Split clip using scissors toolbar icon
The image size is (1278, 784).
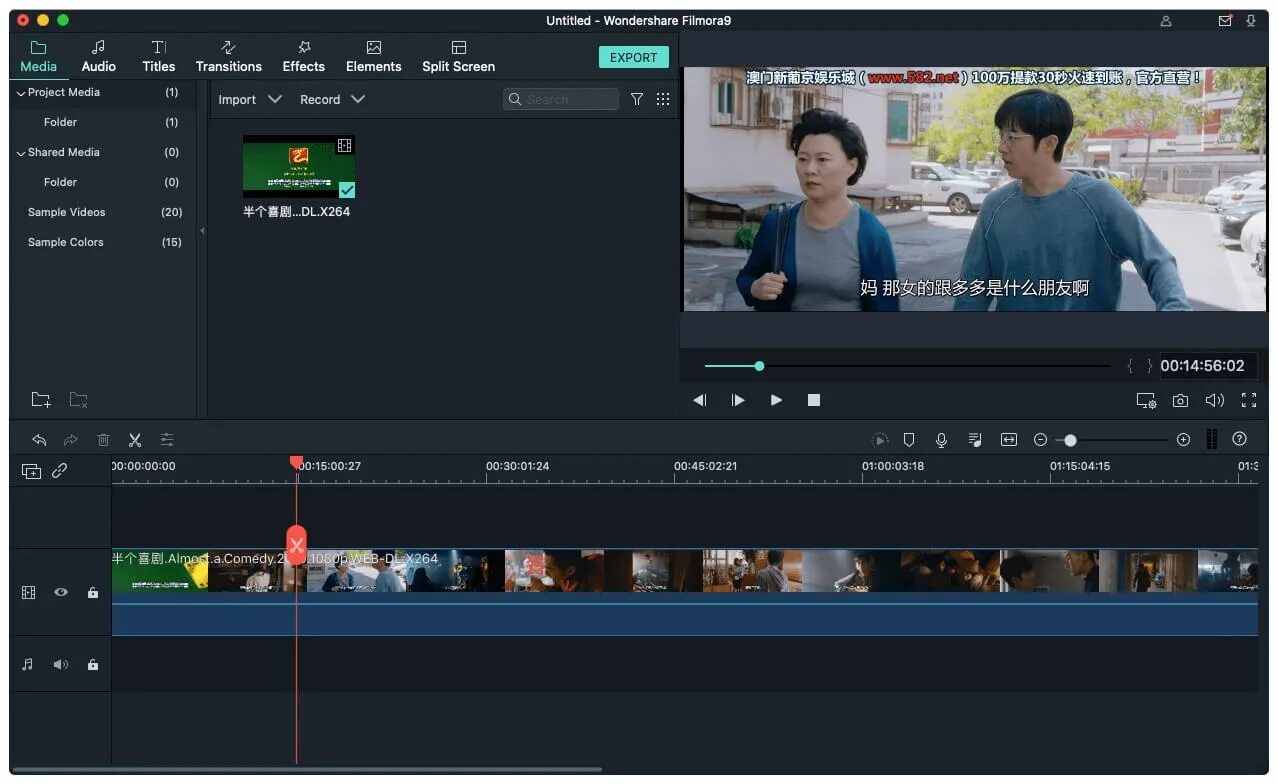tap(135, 439)
